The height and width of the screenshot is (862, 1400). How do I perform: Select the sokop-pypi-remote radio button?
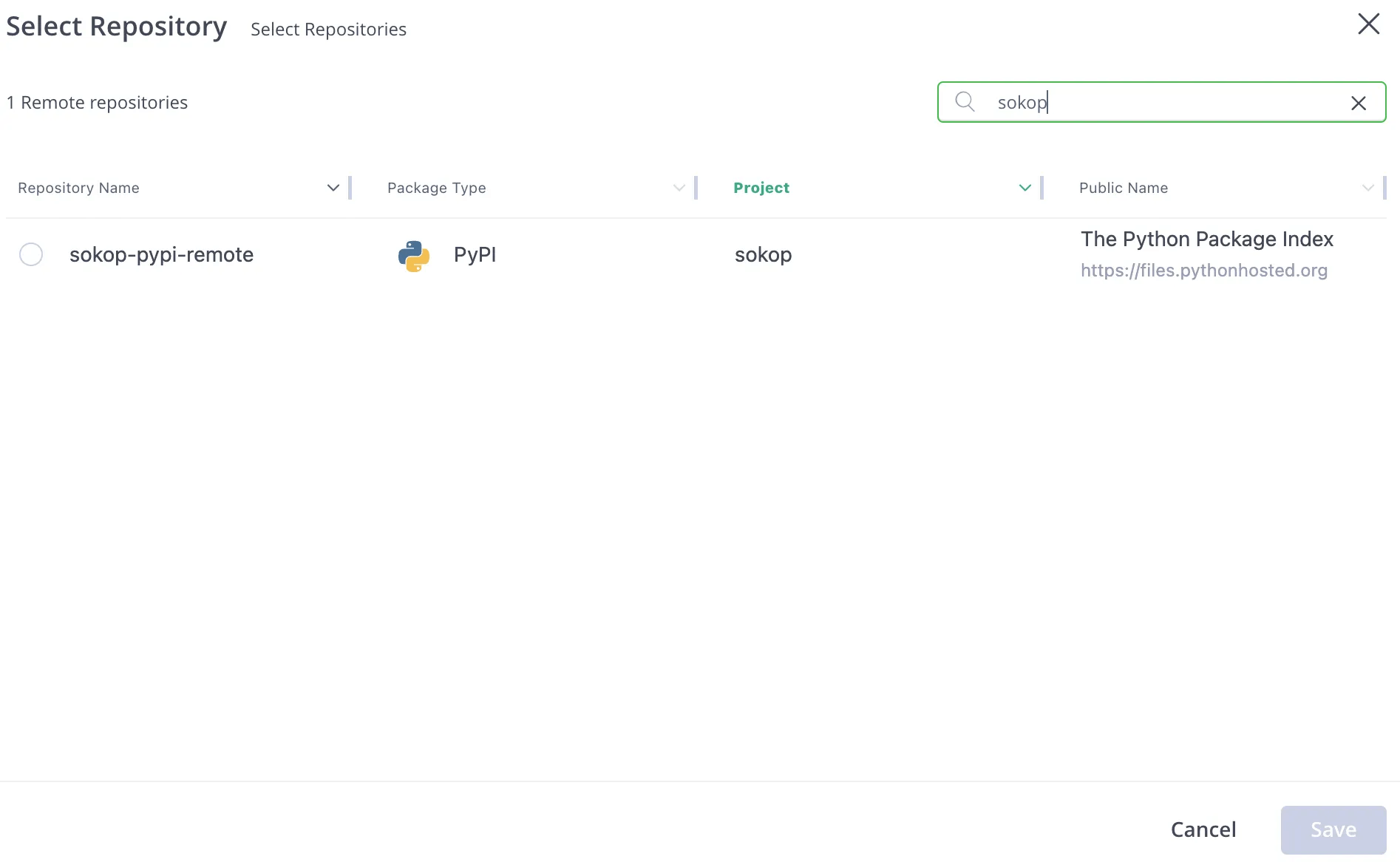(x=31, y=255)
